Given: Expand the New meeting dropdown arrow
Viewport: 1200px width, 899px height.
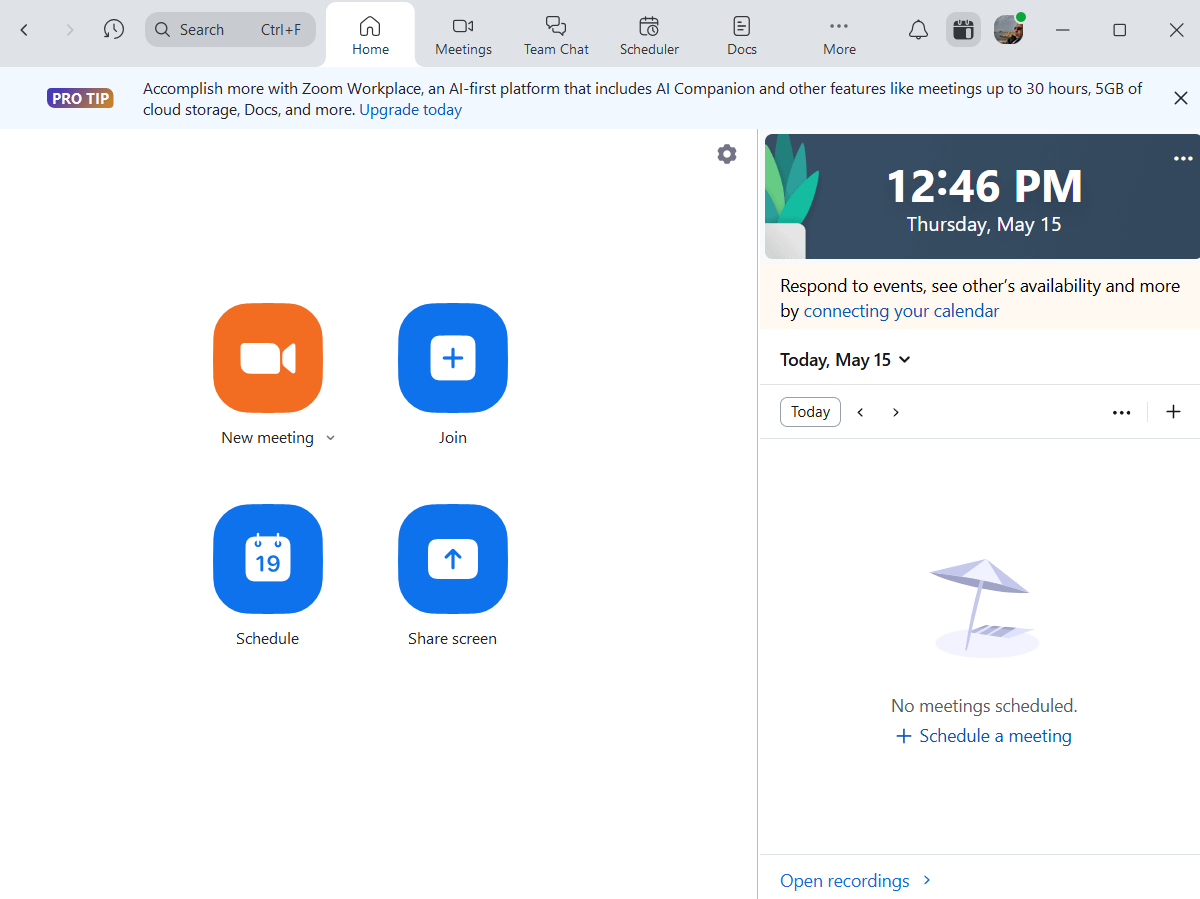Looking at the screenshot, I should pyautogui.click(x=331, y=438).
